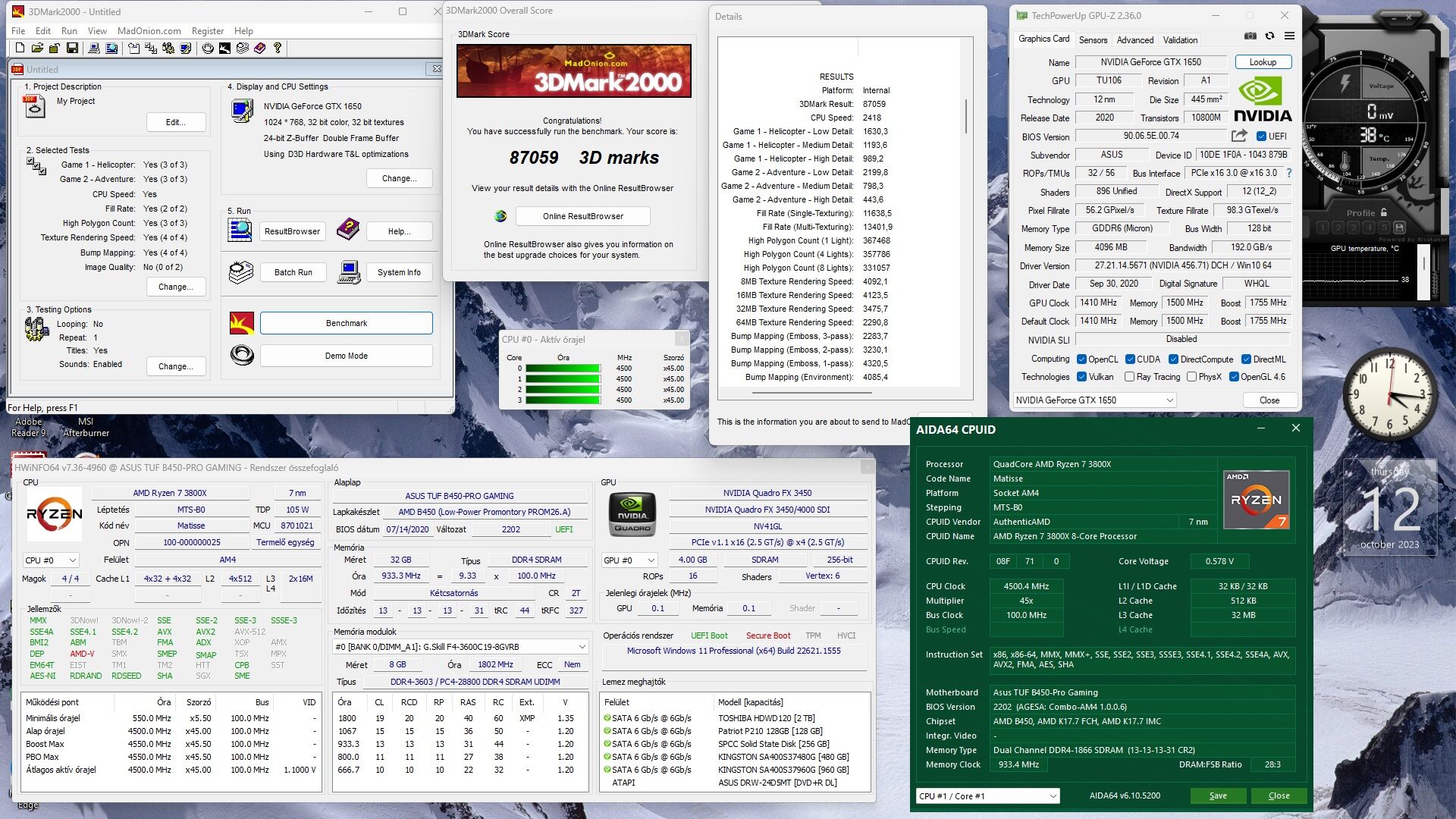Viewport: 1456px width, 819px height.
Task: Click the Online ResultBrowser button
Action: pos(582,216)
